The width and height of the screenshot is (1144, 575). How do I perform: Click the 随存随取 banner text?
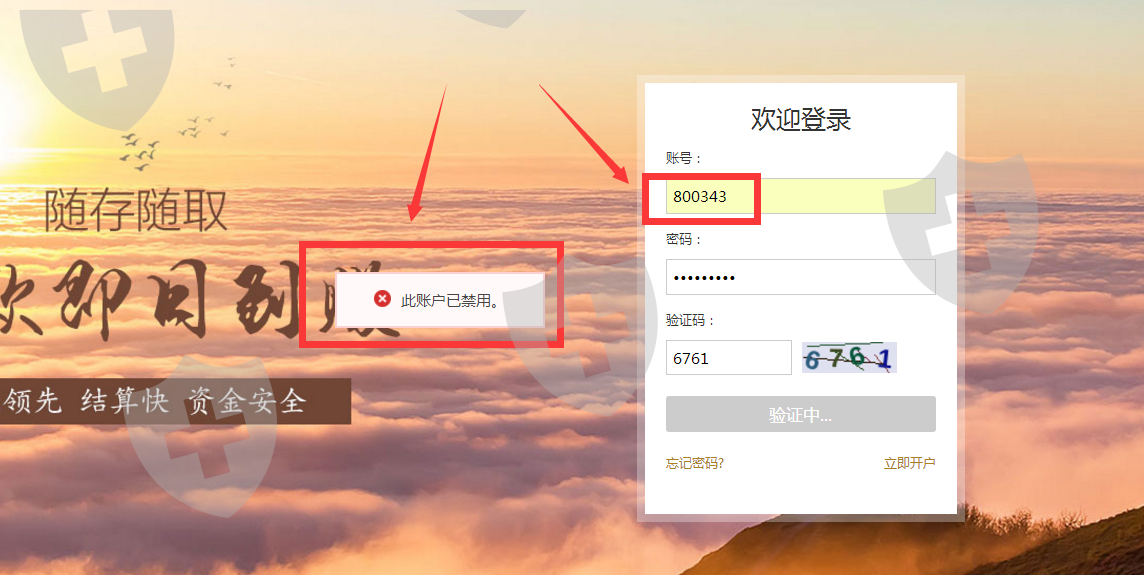coord(136,210)
